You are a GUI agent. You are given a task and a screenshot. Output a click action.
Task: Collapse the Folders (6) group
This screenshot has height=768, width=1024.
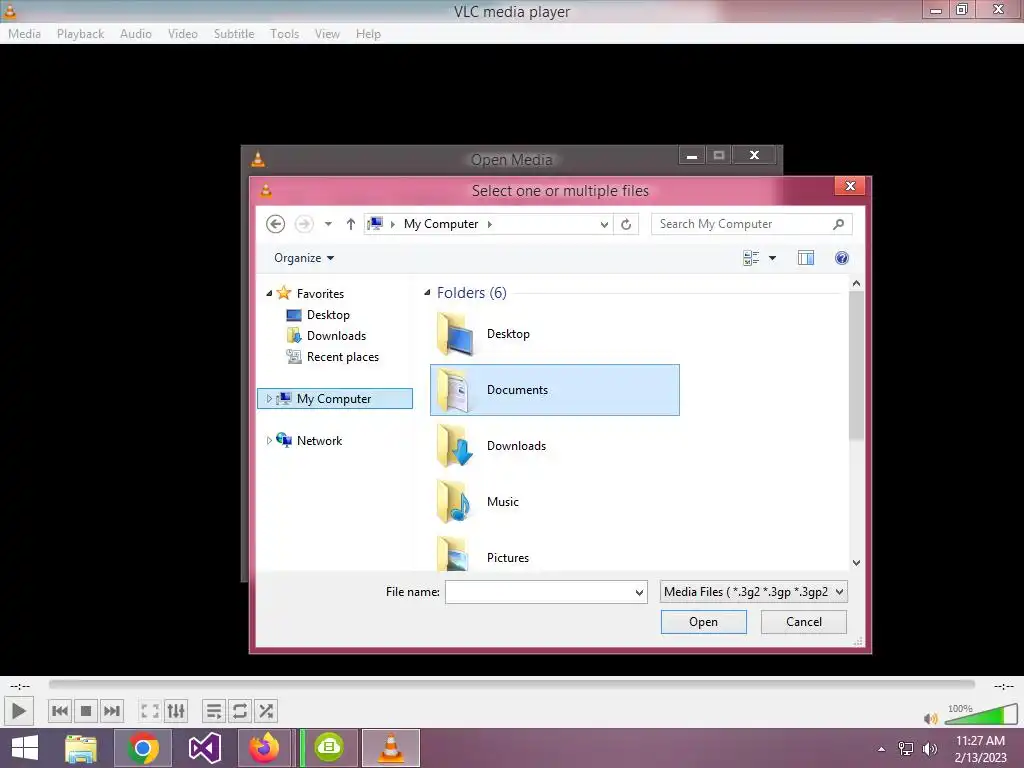point(427,293)
